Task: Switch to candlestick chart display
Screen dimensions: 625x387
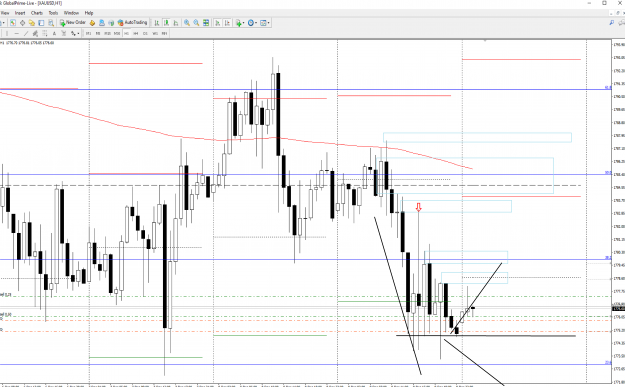Action: click(166, 23)
